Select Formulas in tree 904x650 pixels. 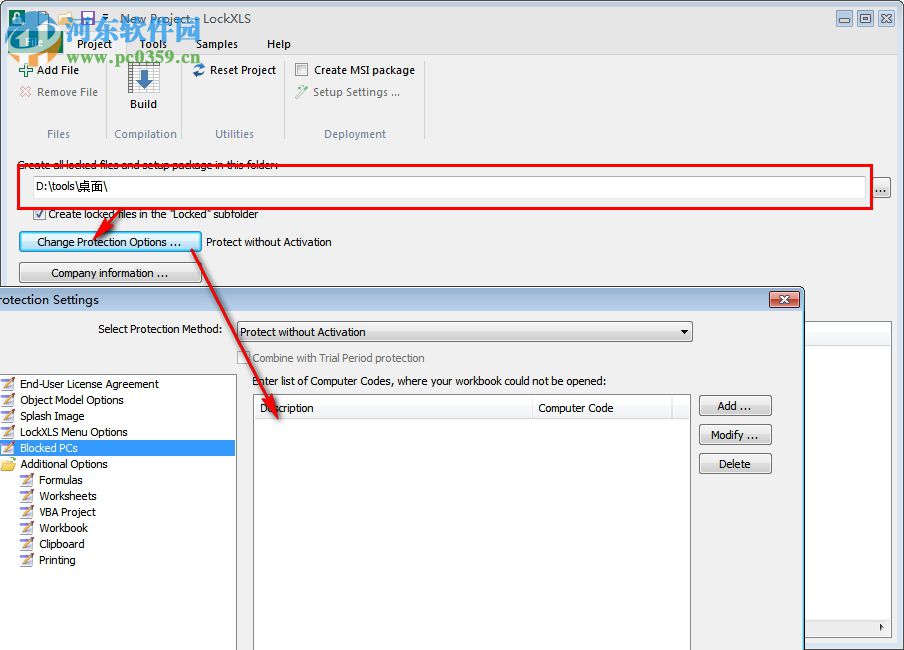(x=61, y=480)
